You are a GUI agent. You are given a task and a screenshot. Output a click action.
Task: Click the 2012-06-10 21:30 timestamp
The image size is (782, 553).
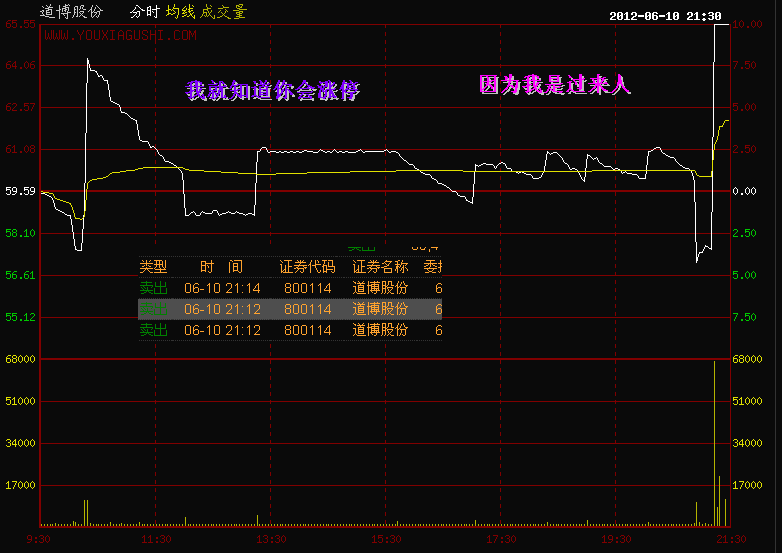click(x=664, y=16)
